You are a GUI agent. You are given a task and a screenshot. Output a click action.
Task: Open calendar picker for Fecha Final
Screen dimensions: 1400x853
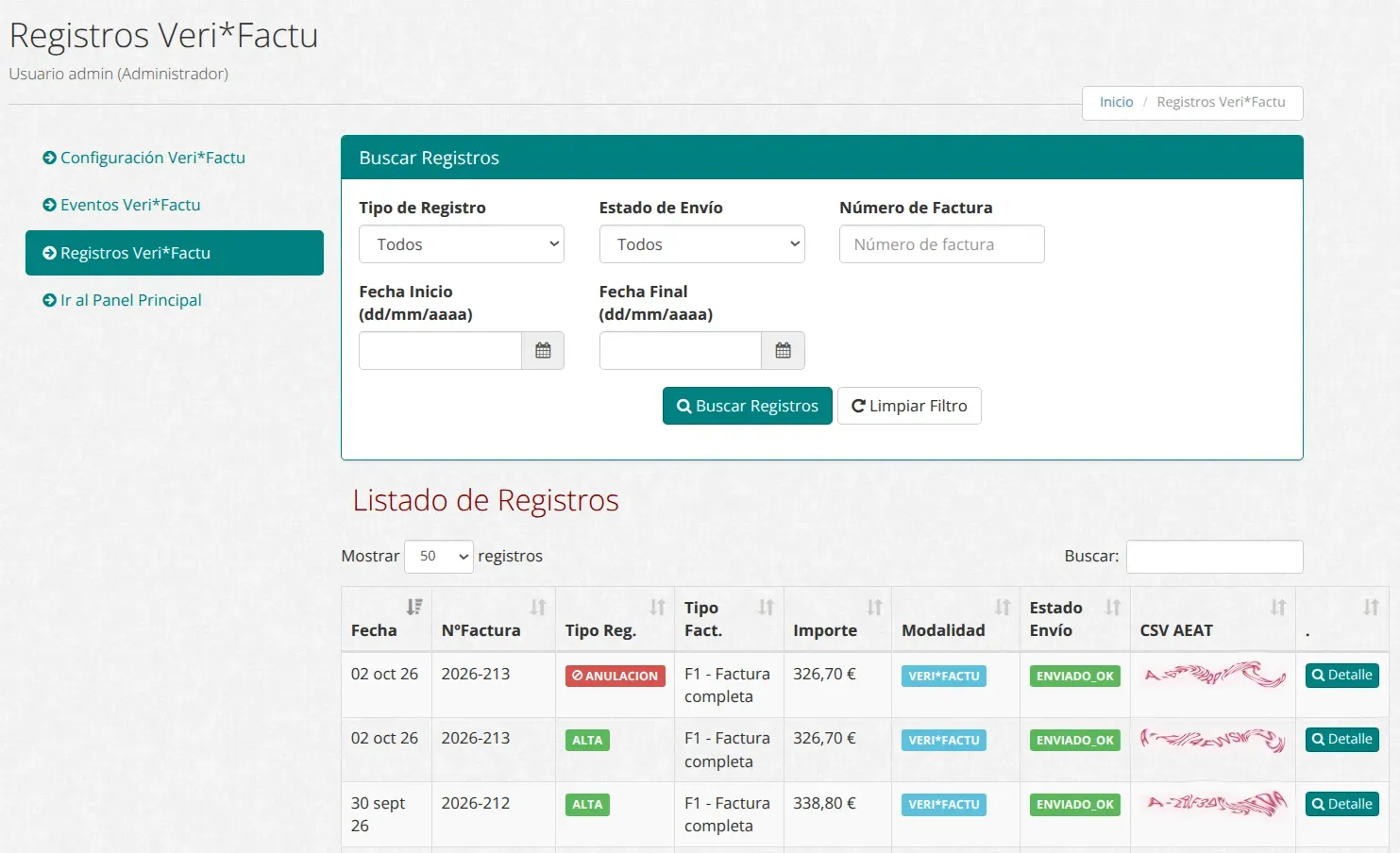coord(783,350)
